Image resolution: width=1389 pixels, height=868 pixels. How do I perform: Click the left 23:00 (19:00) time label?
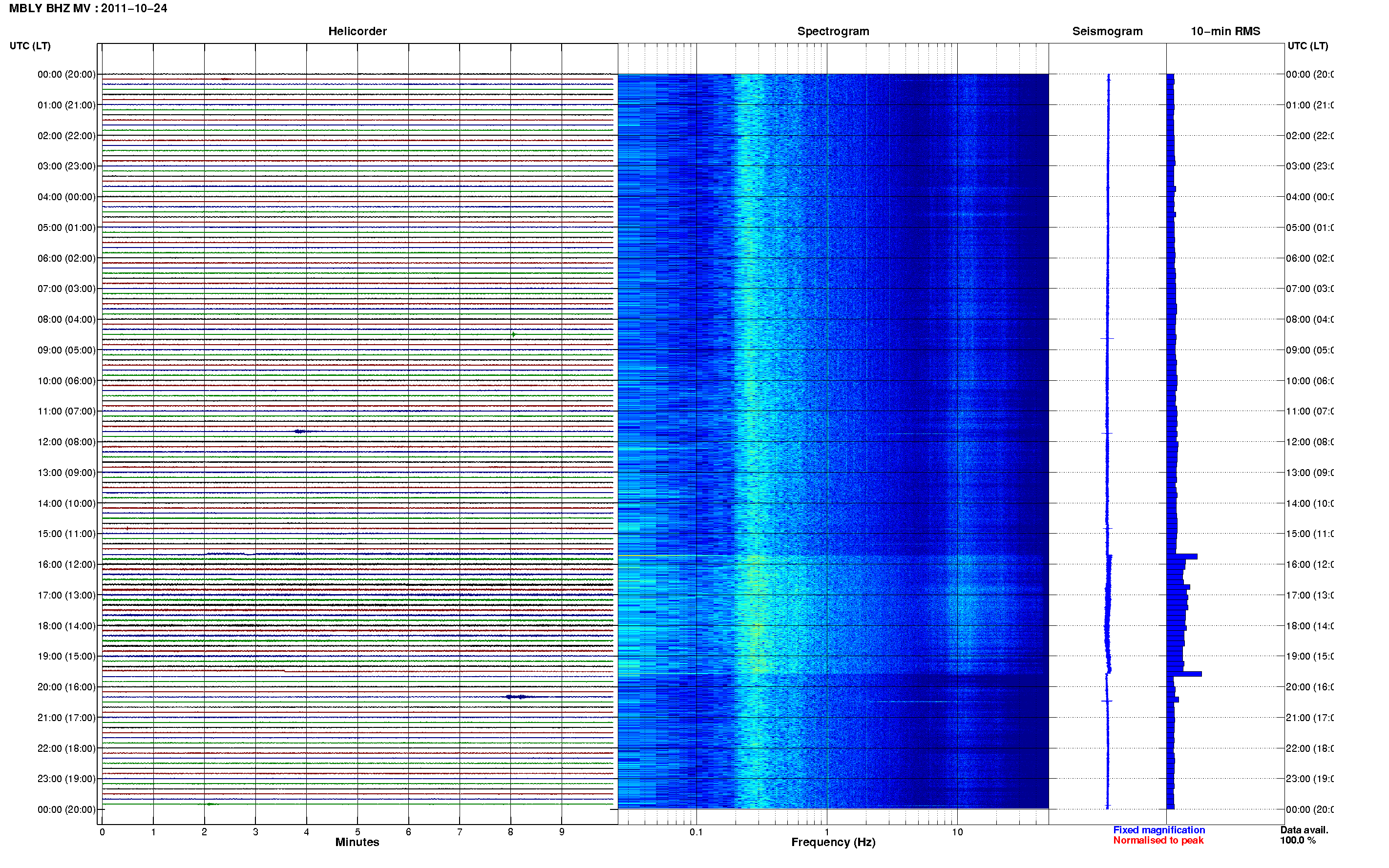pos(66,779)
